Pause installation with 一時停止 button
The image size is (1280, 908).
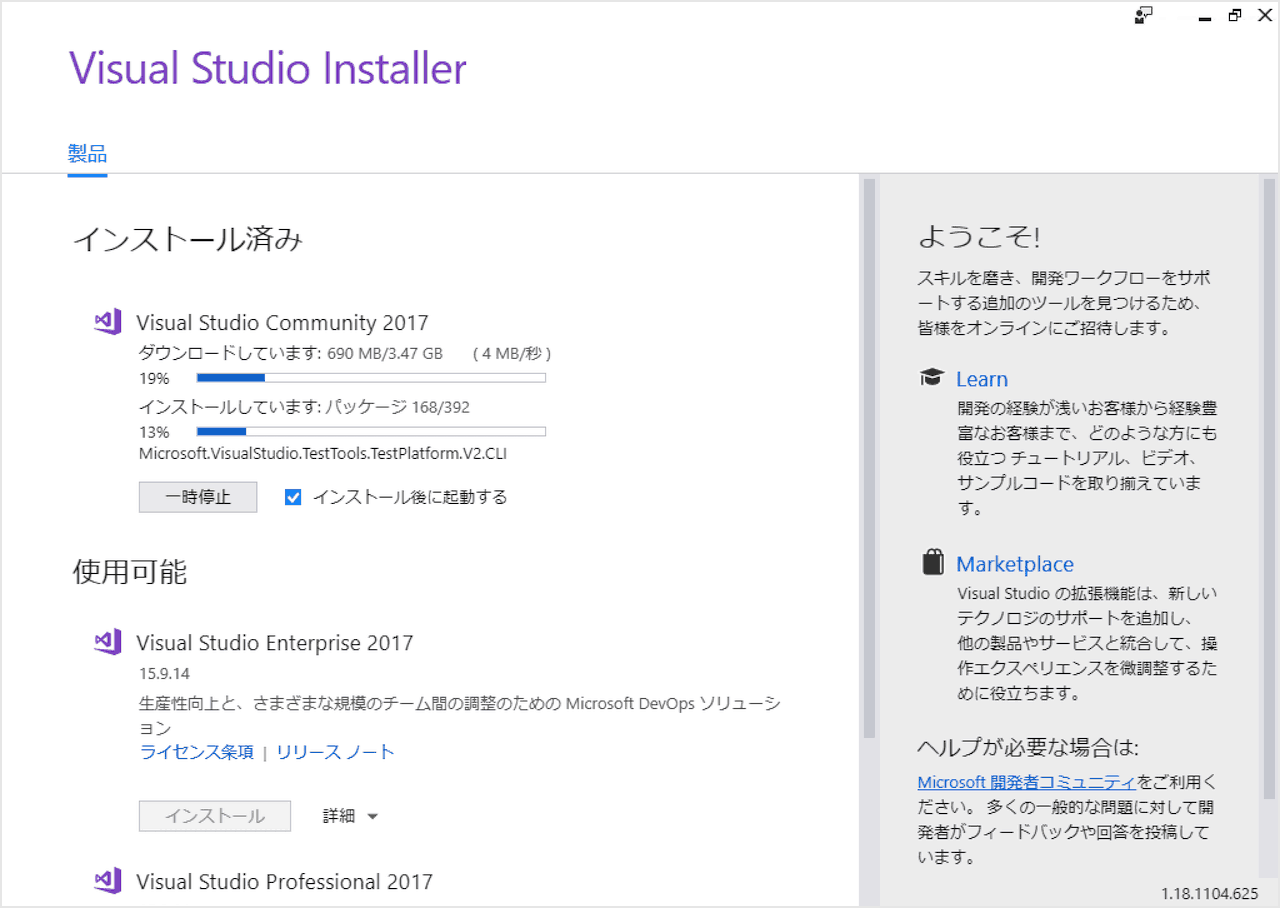[x=198, y=497]
